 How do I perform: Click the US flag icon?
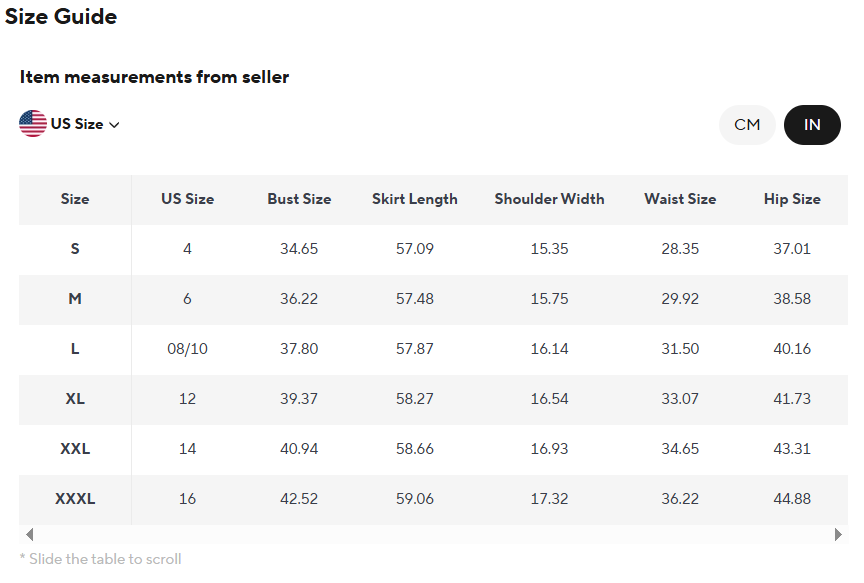33,124
